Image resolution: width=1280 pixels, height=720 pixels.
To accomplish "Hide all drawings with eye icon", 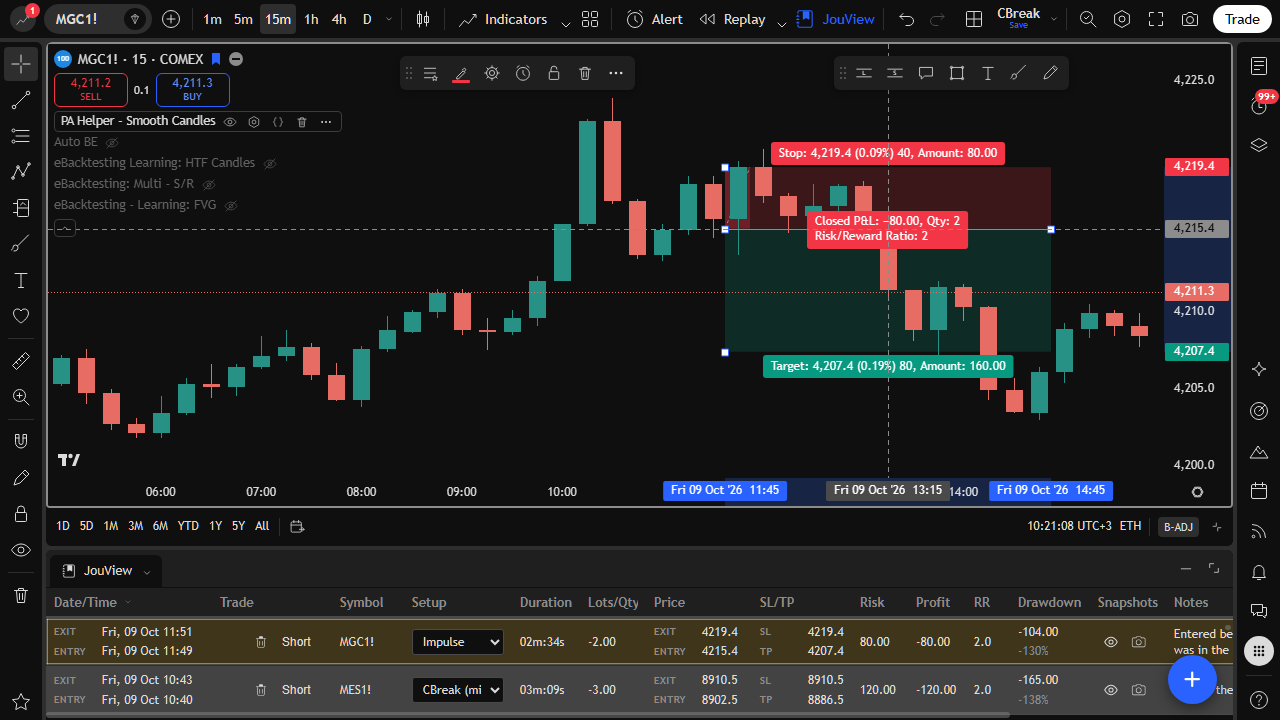I will 21,550.
